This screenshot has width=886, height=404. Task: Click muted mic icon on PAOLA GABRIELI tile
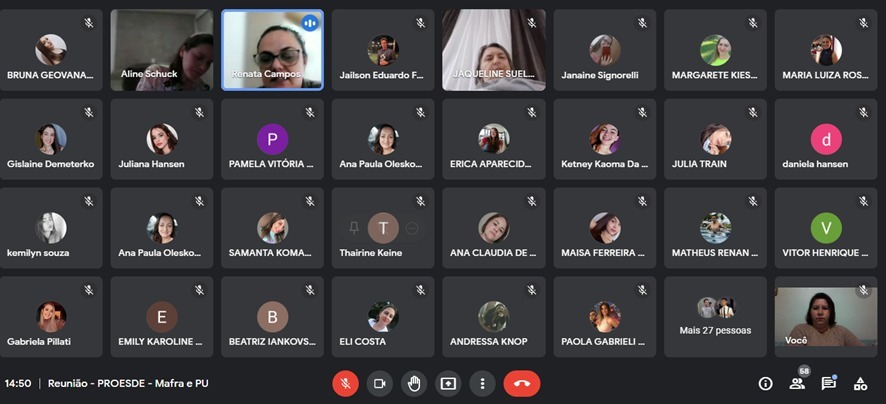click(x=642, y=290)
